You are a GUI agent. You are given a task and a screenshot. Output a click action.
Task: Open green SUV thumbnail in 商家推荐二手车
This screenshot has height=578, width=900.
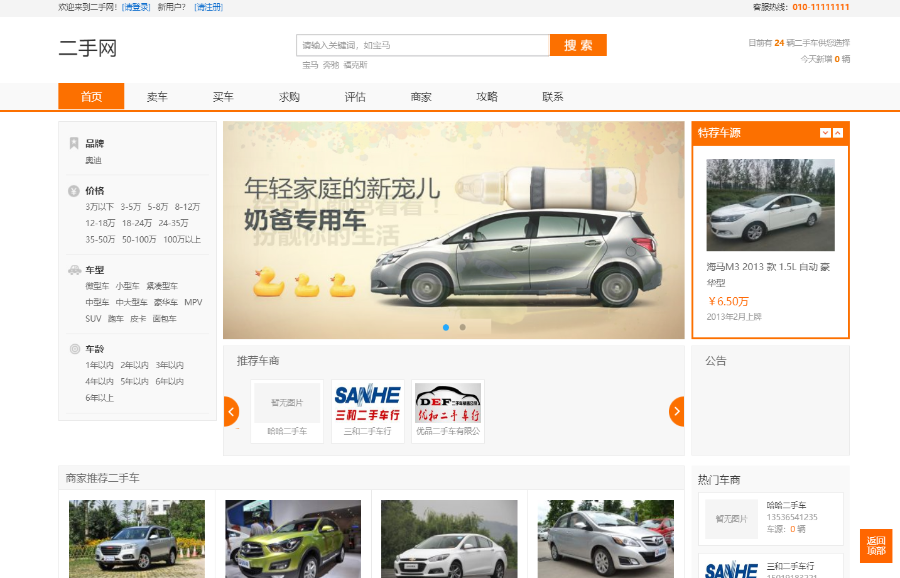click(x=293, y=538)
